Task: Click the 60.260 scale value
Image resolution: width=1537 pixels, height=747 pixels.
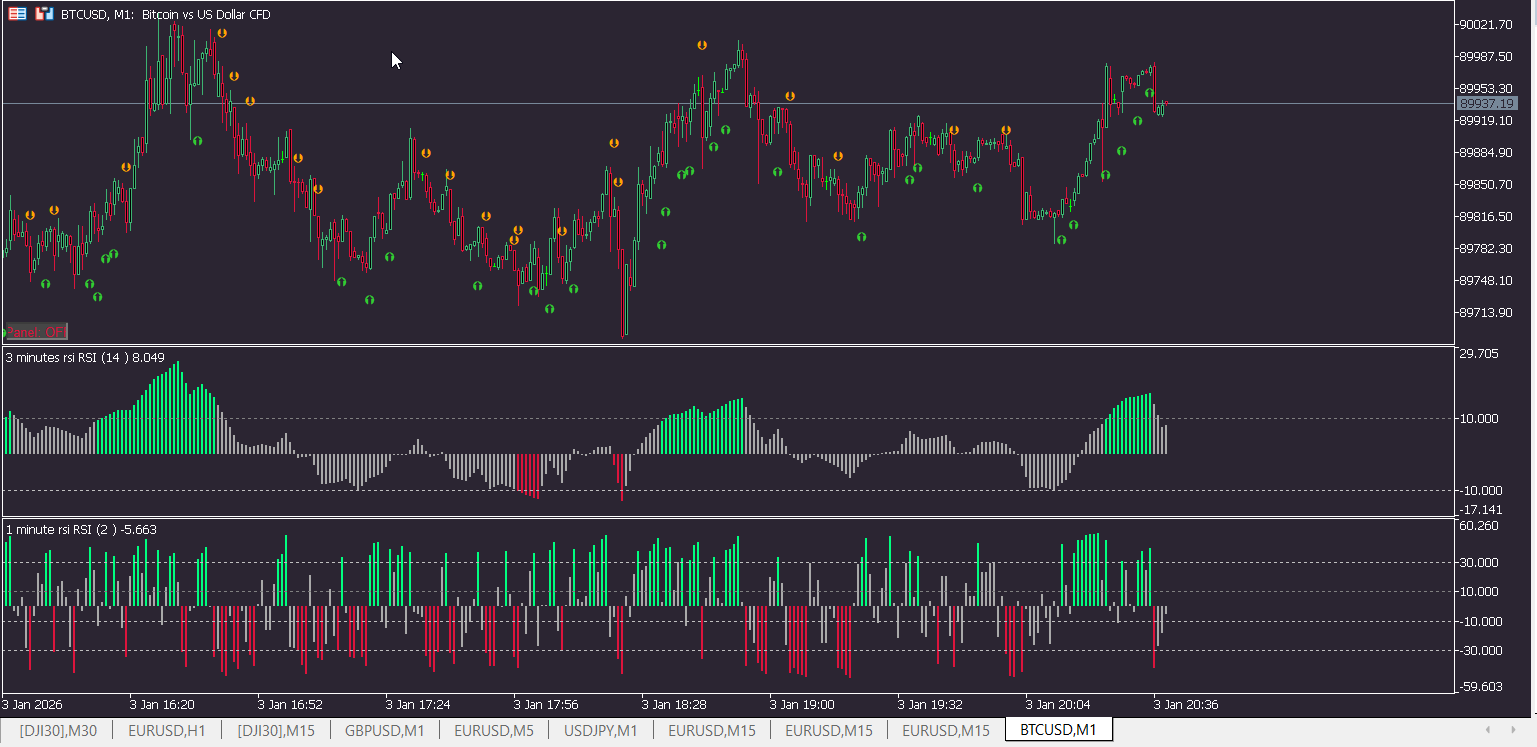Action: point(1479,525)
